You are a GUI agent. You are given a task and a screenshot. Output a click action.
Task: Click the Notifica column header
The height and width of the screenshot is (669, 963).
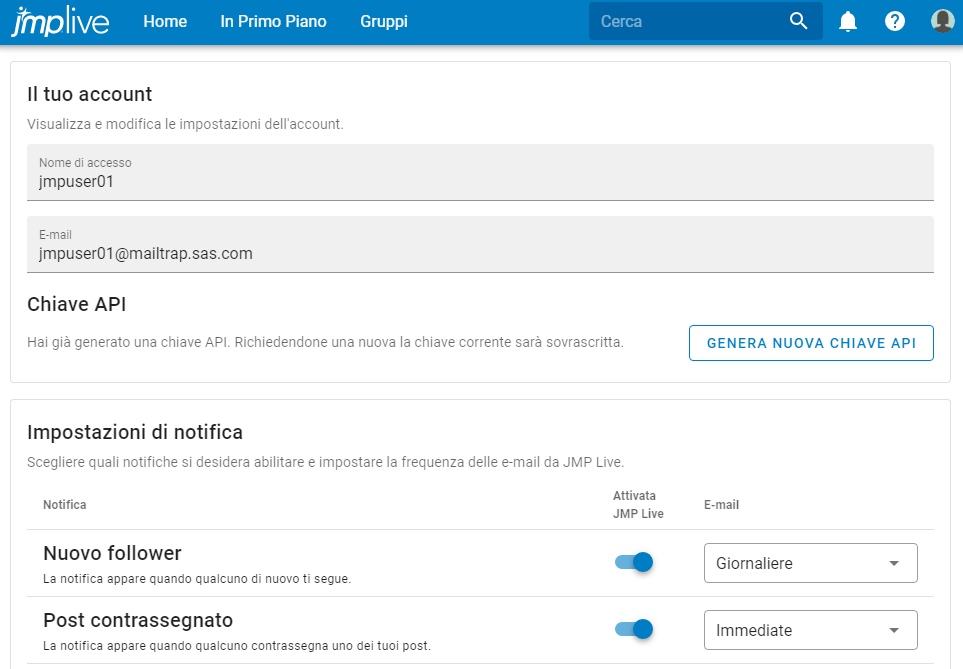click(64, 505)
